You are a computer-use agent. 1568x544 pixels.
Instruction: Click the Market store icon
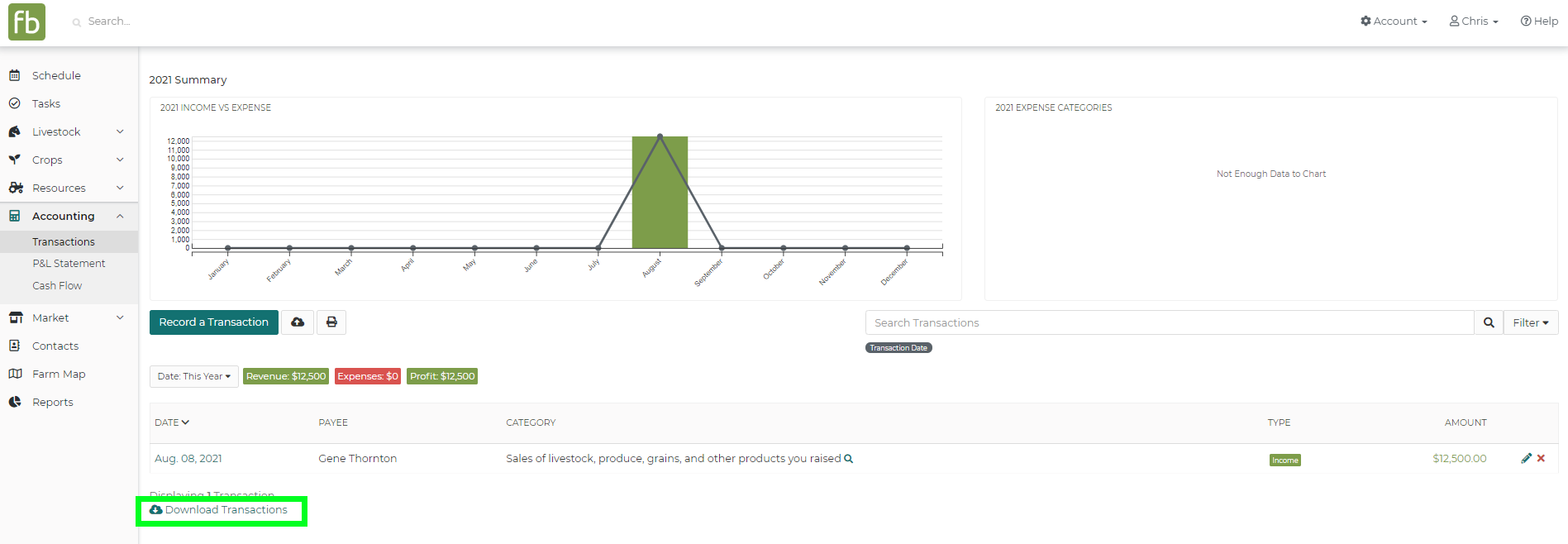[x=16, y=317]
